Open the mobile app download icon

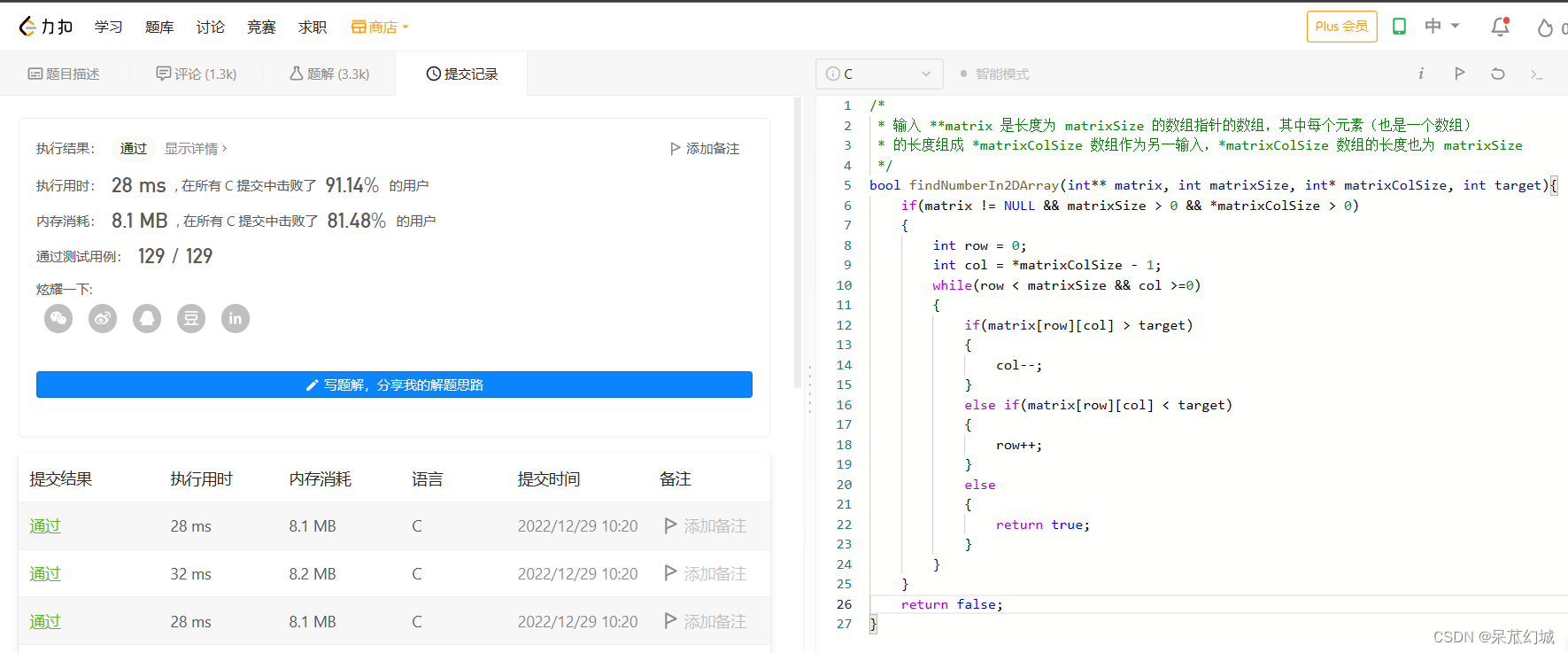(x=1400, y=27)
